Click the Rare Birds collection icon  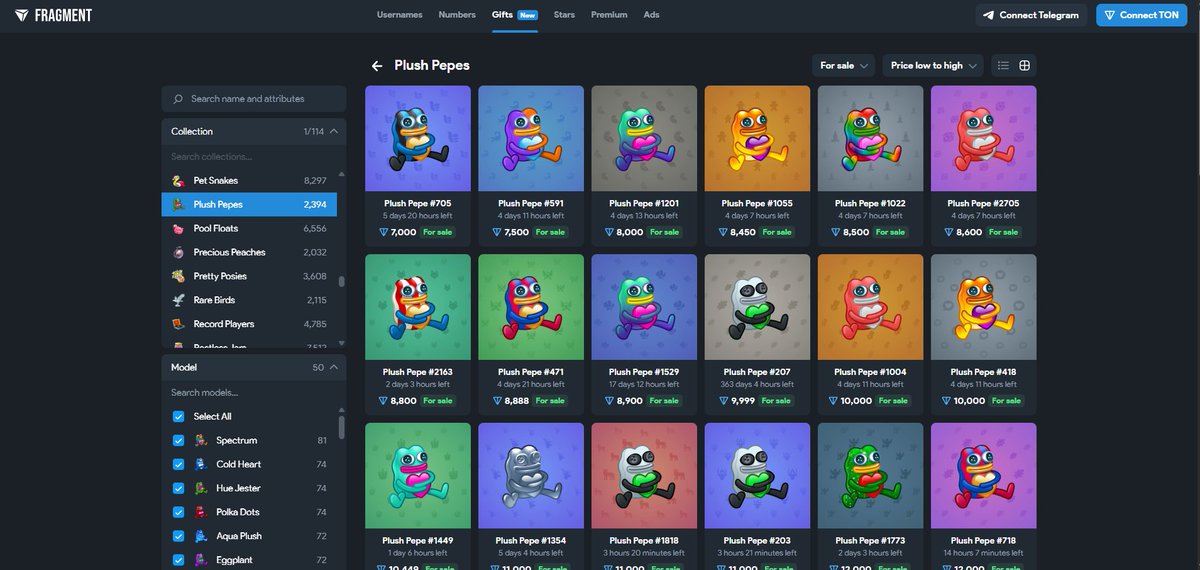point(178,301)
